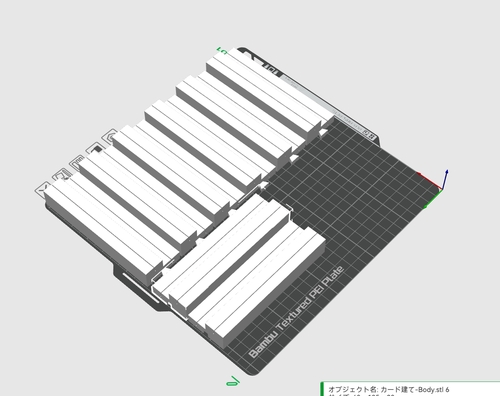This screenshot has width=500, height=396.
Task: Click the remove plate X icon
Action: tap(42, 188)
